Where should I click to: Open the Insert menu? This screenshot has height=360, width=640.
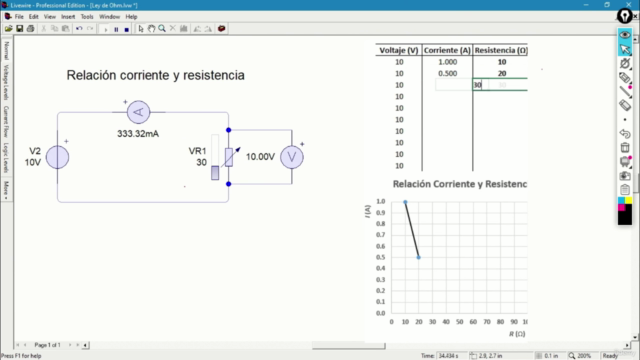pyautogui.click(x=68, y=17)
